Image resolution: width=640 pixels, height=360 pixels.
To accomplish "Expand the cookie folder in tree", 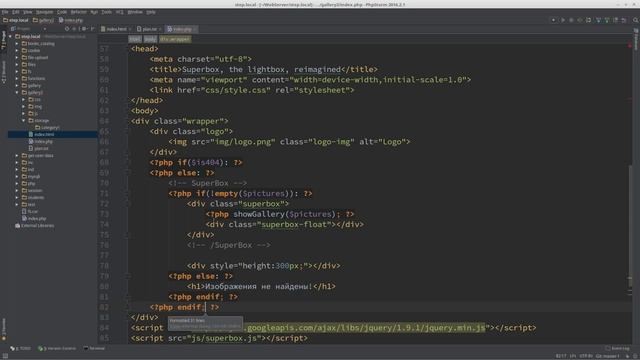I will [17, 51].
